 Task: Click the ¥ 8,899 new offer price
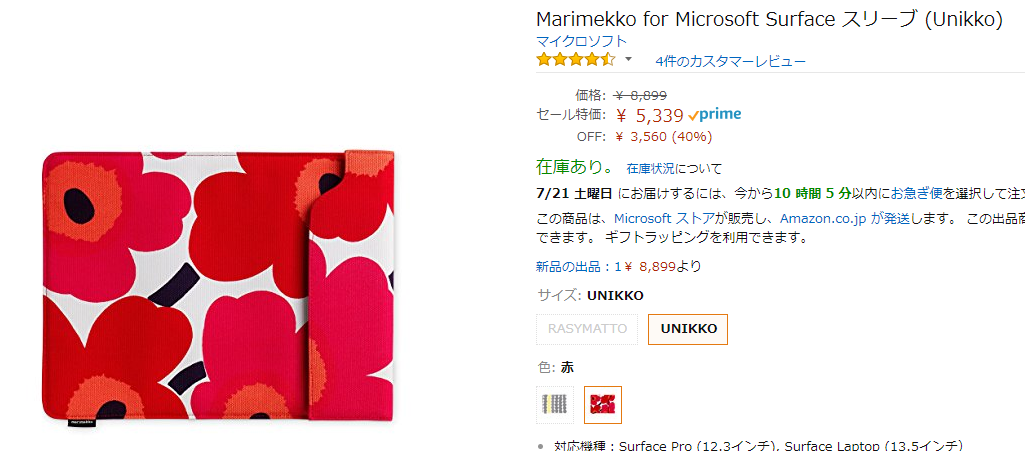coord(651,266)
